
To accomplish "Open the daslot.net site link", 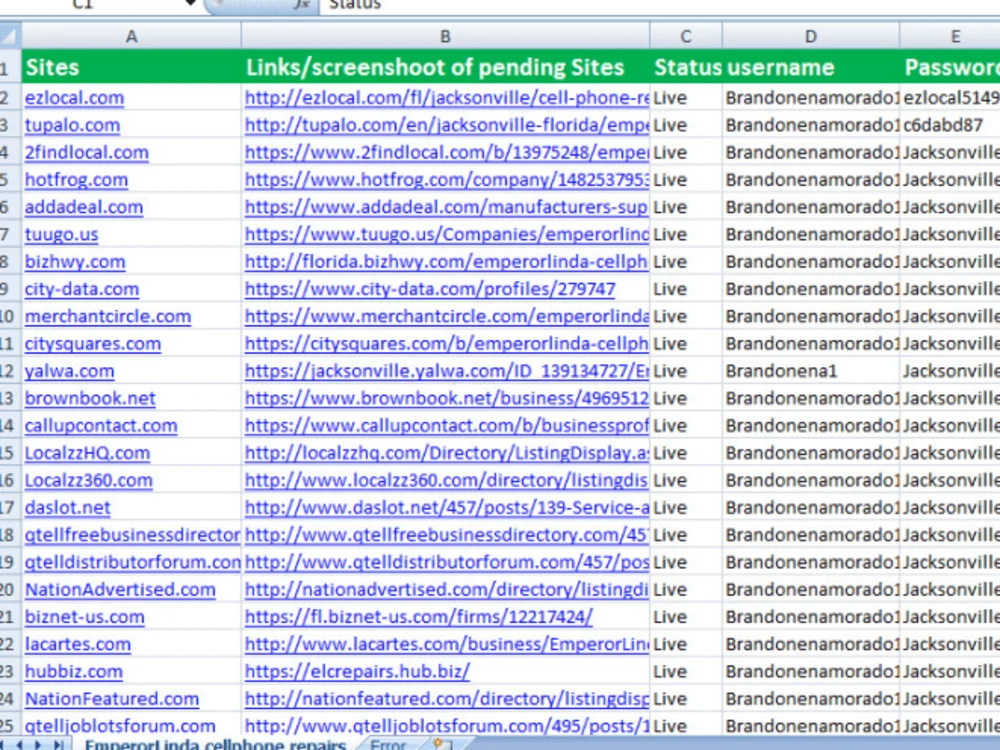I will pos(68,508).
